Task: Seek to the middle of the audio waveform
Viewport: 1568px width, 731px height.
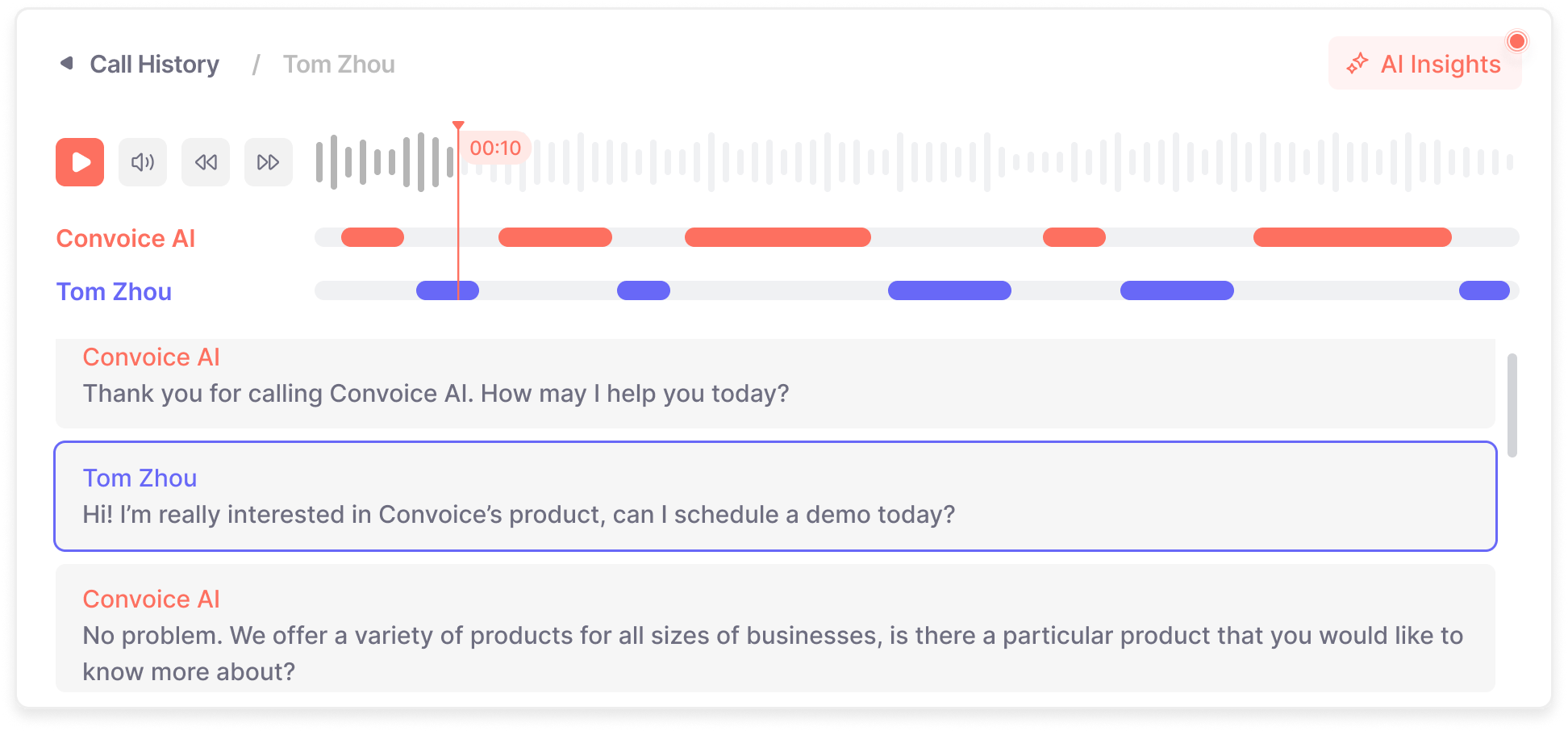Action: [x=915, y=162]
